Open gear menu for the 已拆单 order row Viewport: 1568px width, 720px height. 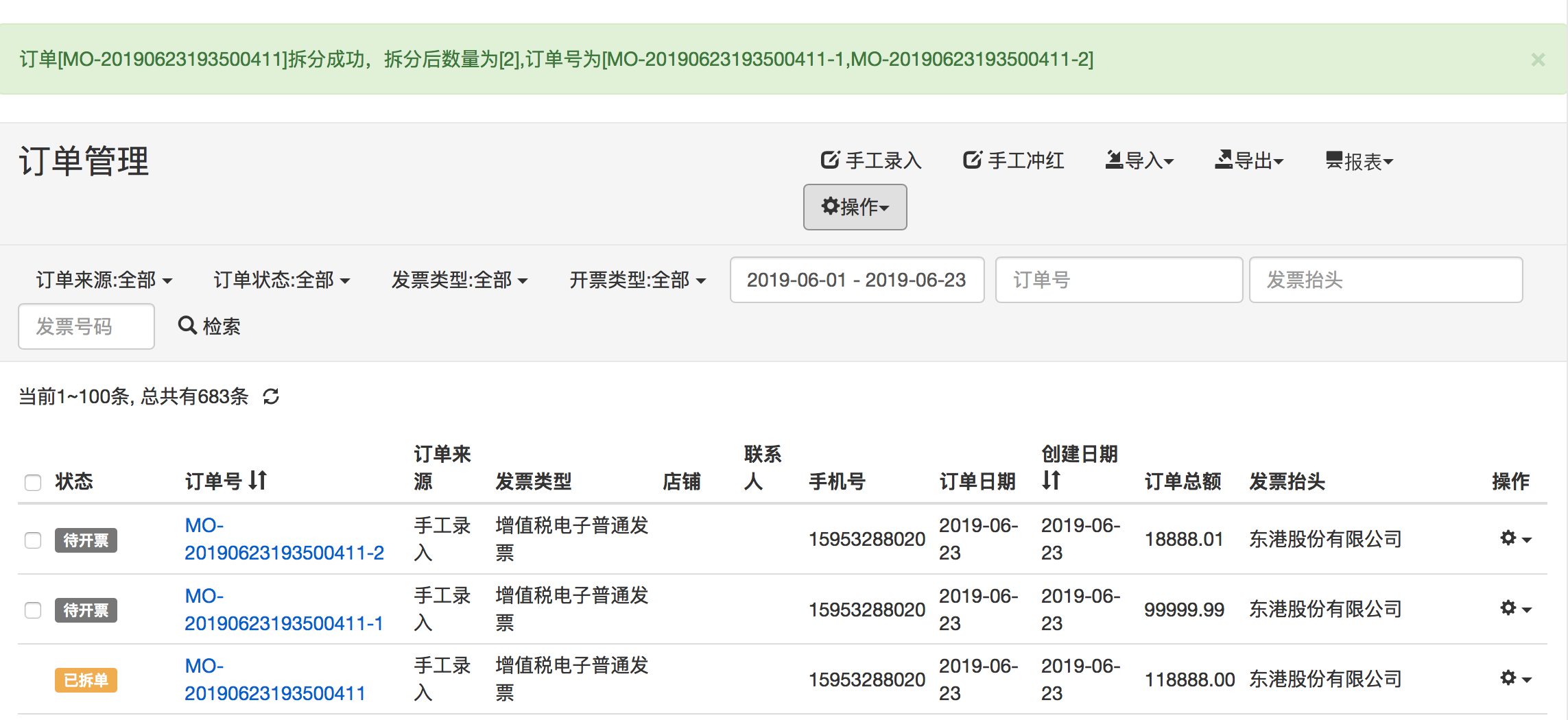pyautogui.click(x=1514, y=679)
